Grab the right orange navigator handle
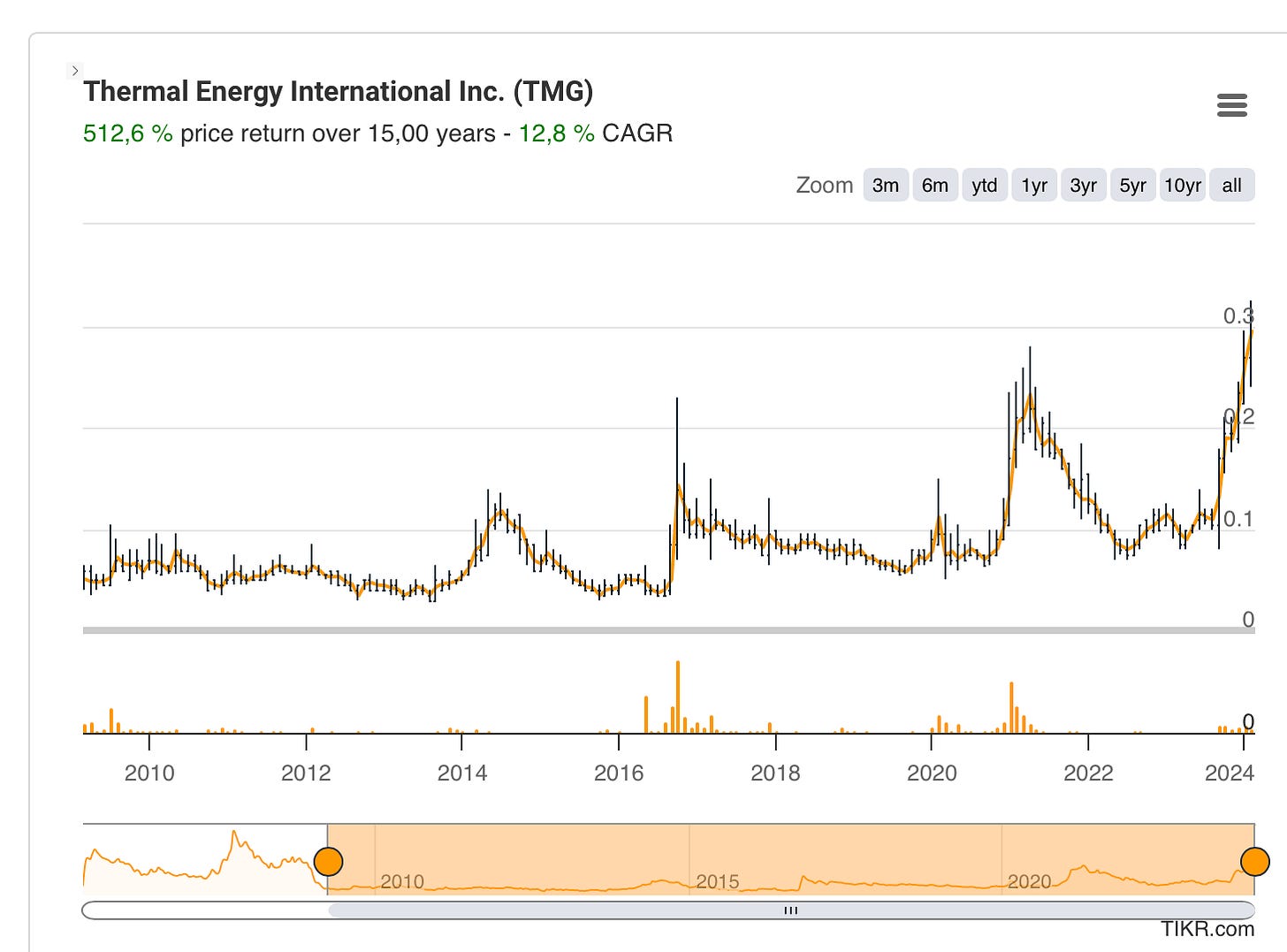 click(x=1255, y=861)
